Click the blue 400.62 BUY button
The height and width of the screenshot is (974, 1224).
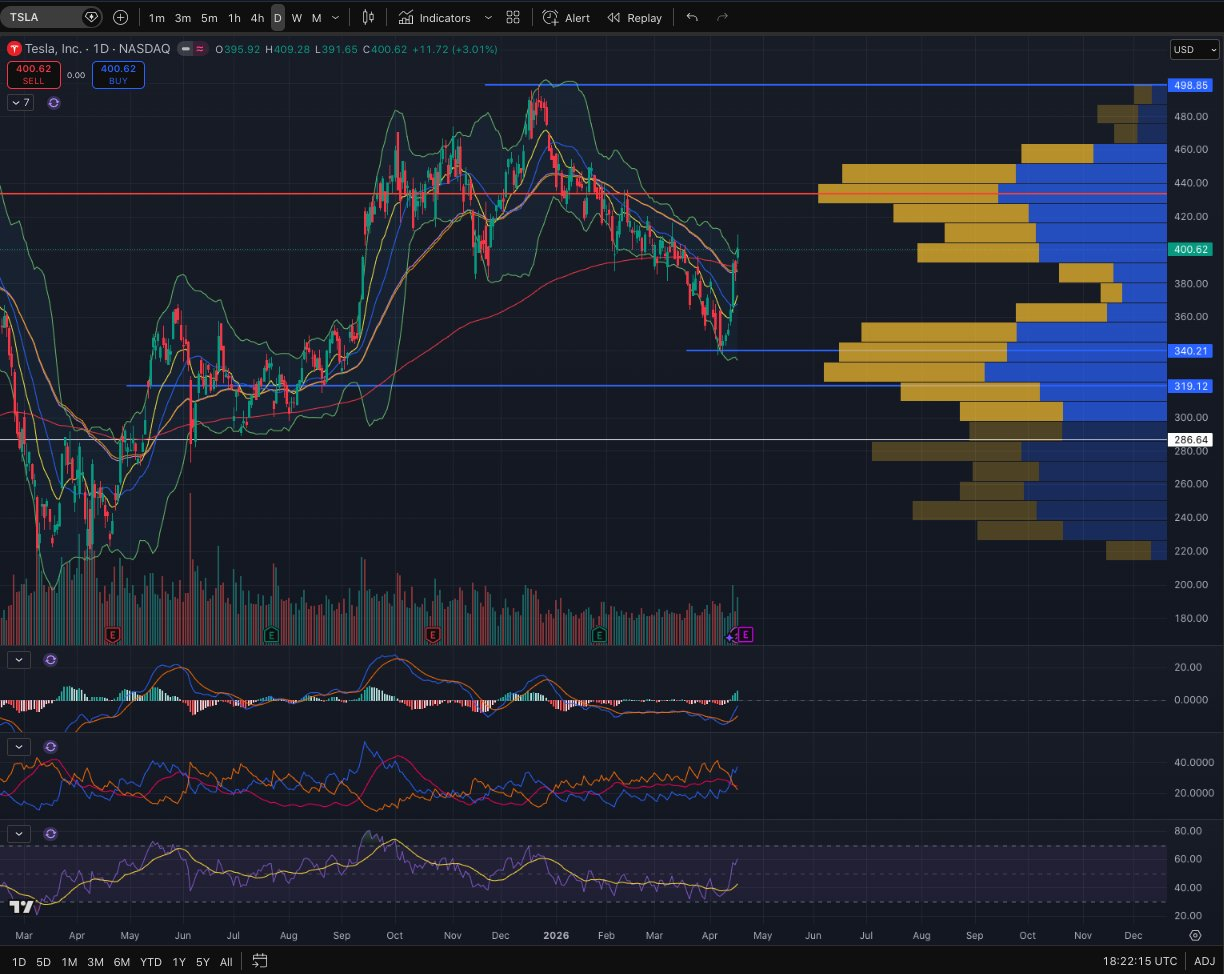tap(118, 75)
